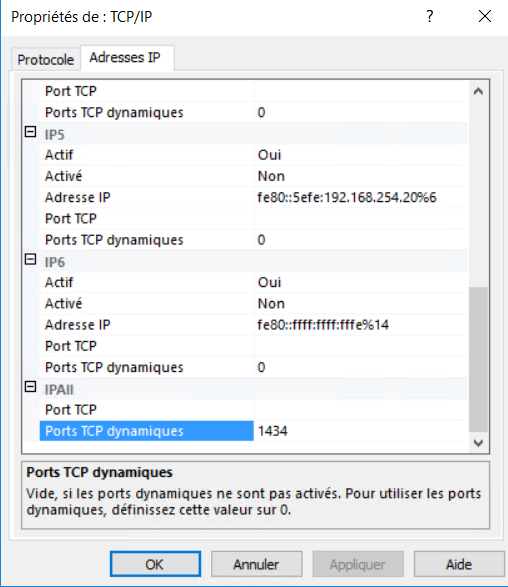Click the scrollbar down arrow
Screen dimensions: 508x587
pyautogui.click(x=478, y=443)
